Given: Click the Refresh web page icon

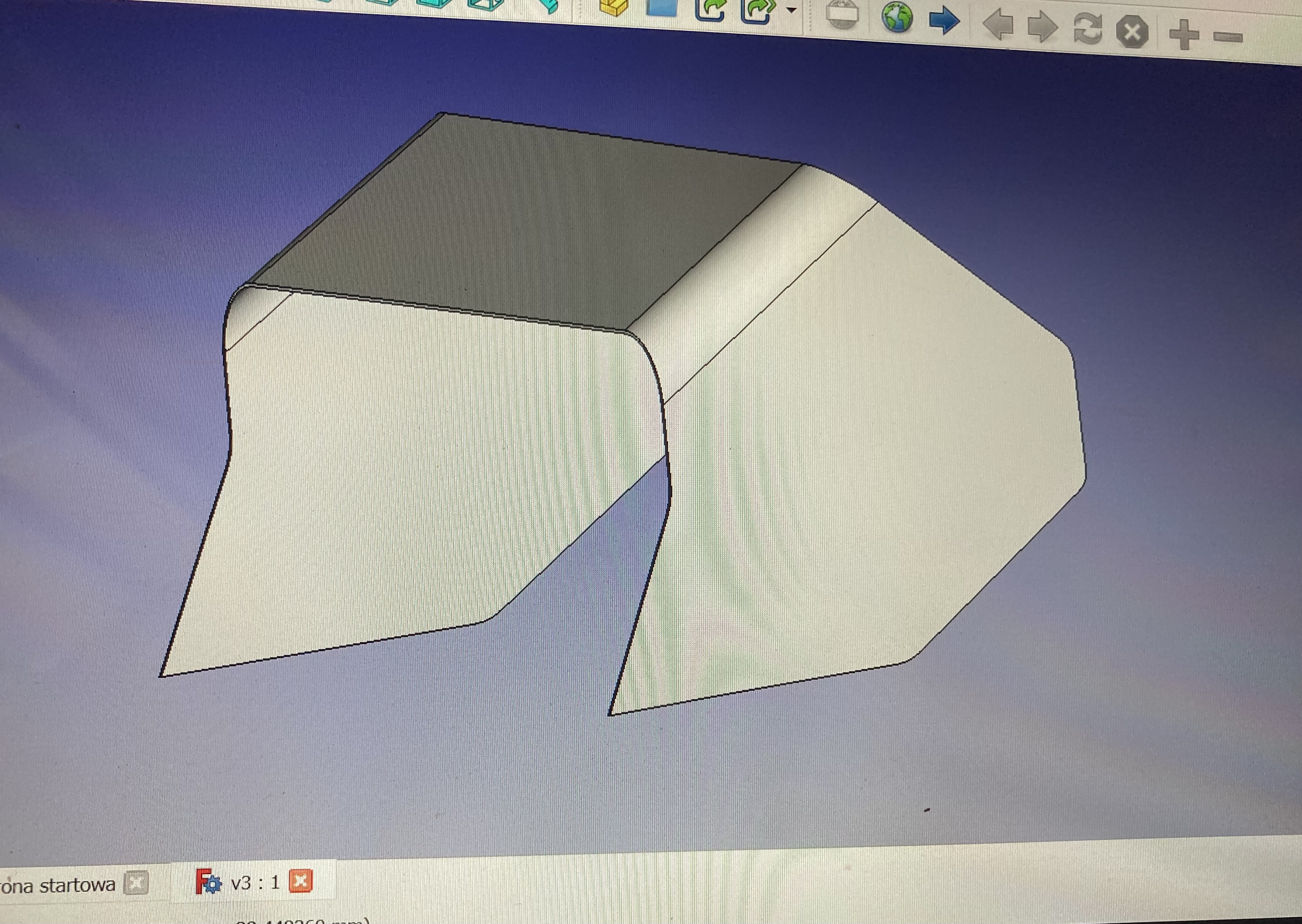Looking at the screenshot, I should [x=1088, y=28].
